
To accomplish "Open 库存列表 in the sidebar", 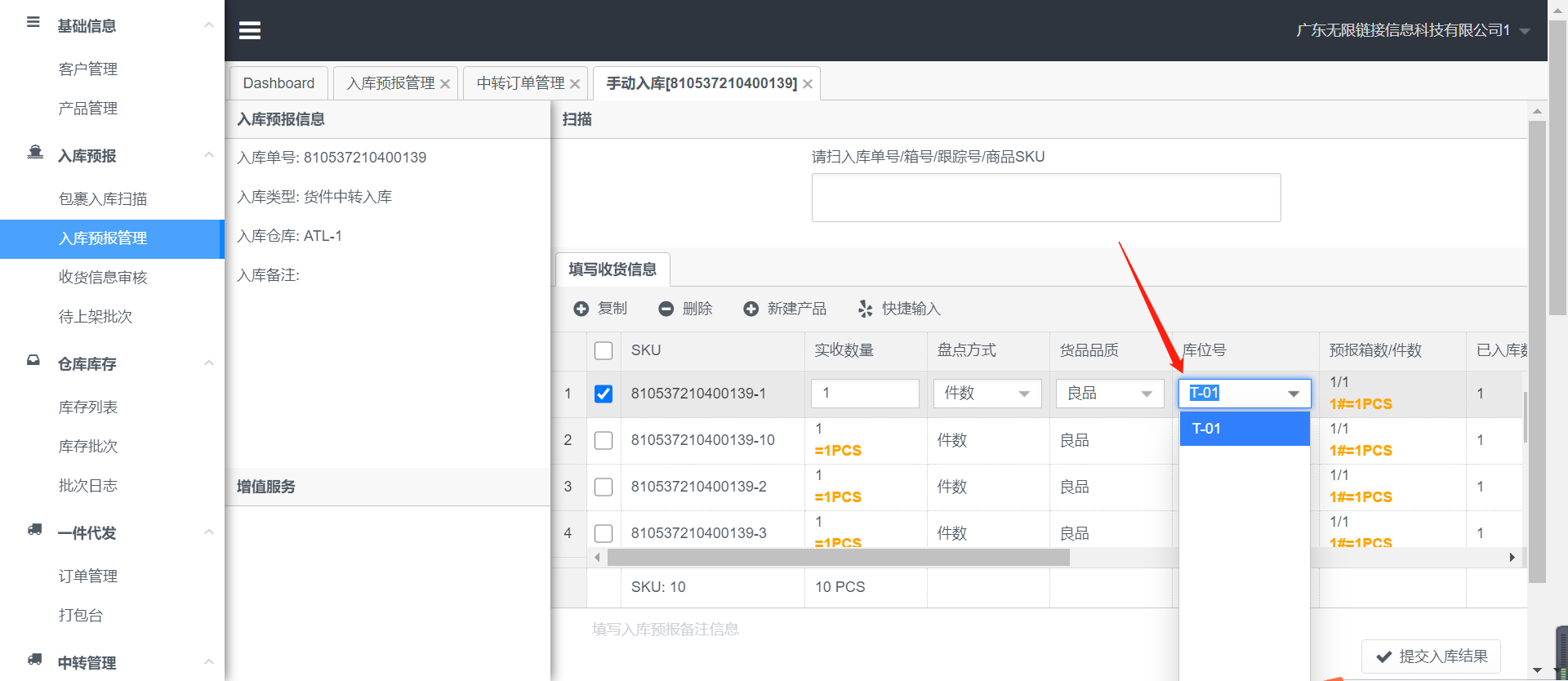I will [x=88, y=407].
